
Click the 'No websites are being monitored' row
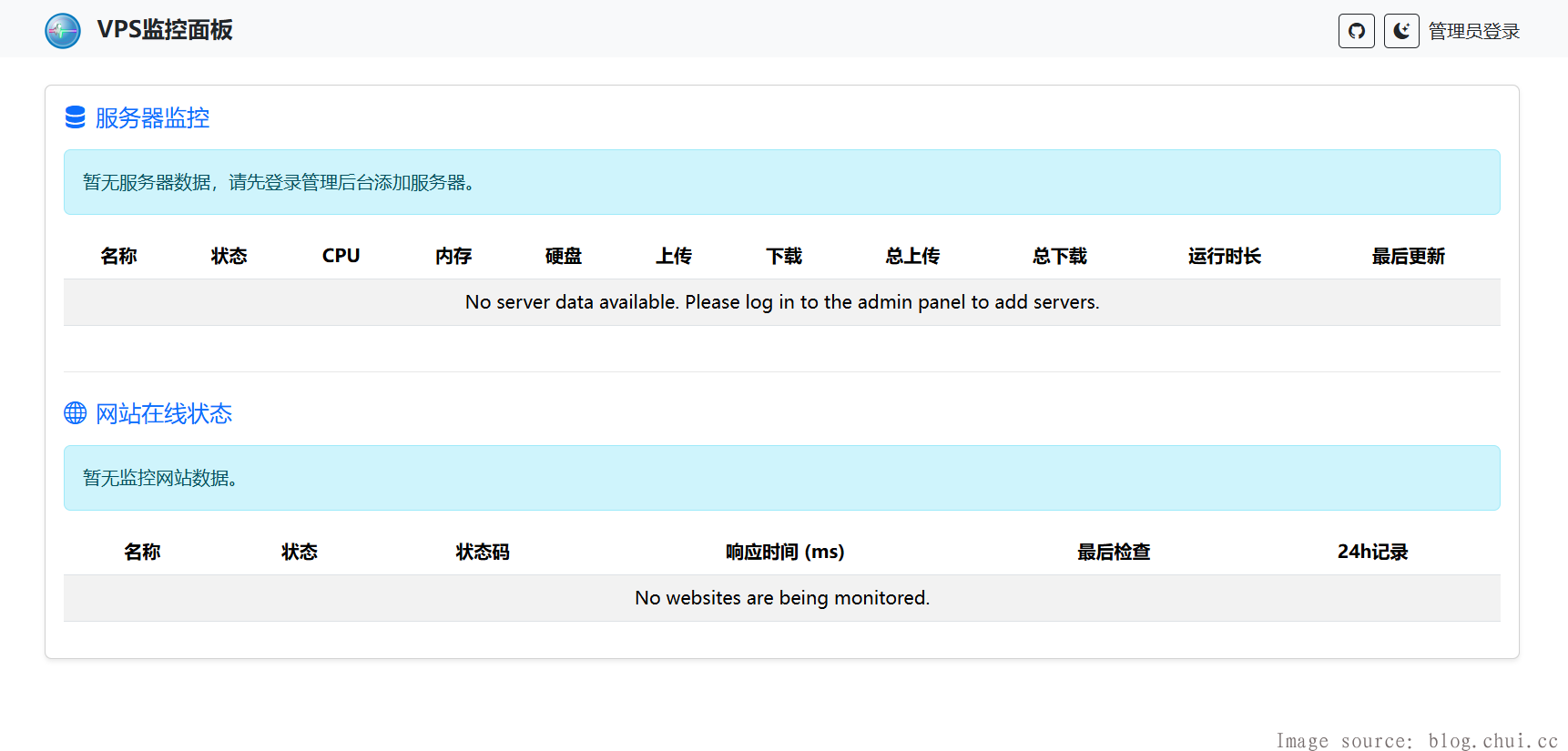tap(782, 598)
